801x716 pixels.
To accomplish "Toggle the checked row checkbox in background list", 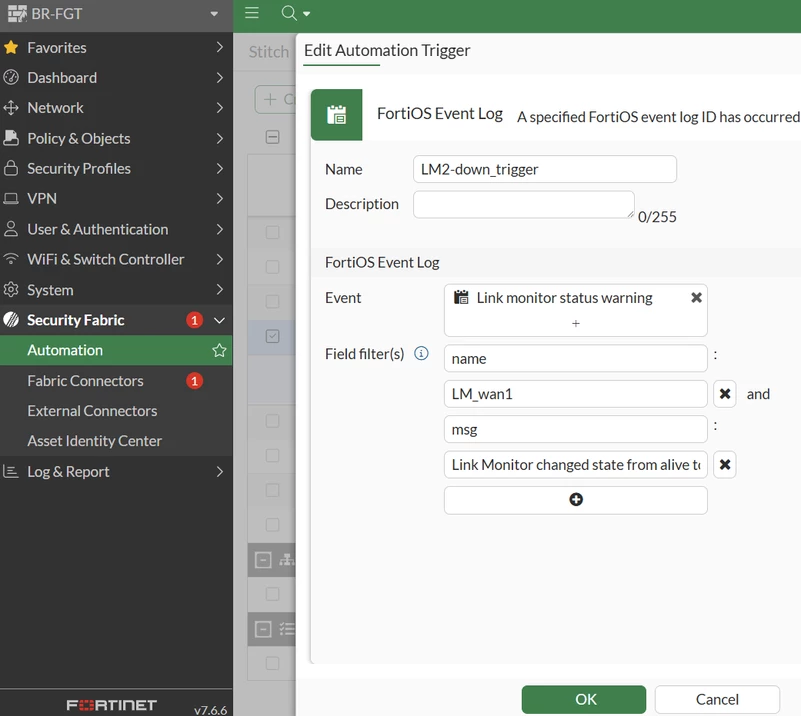I will pos(272,336).
